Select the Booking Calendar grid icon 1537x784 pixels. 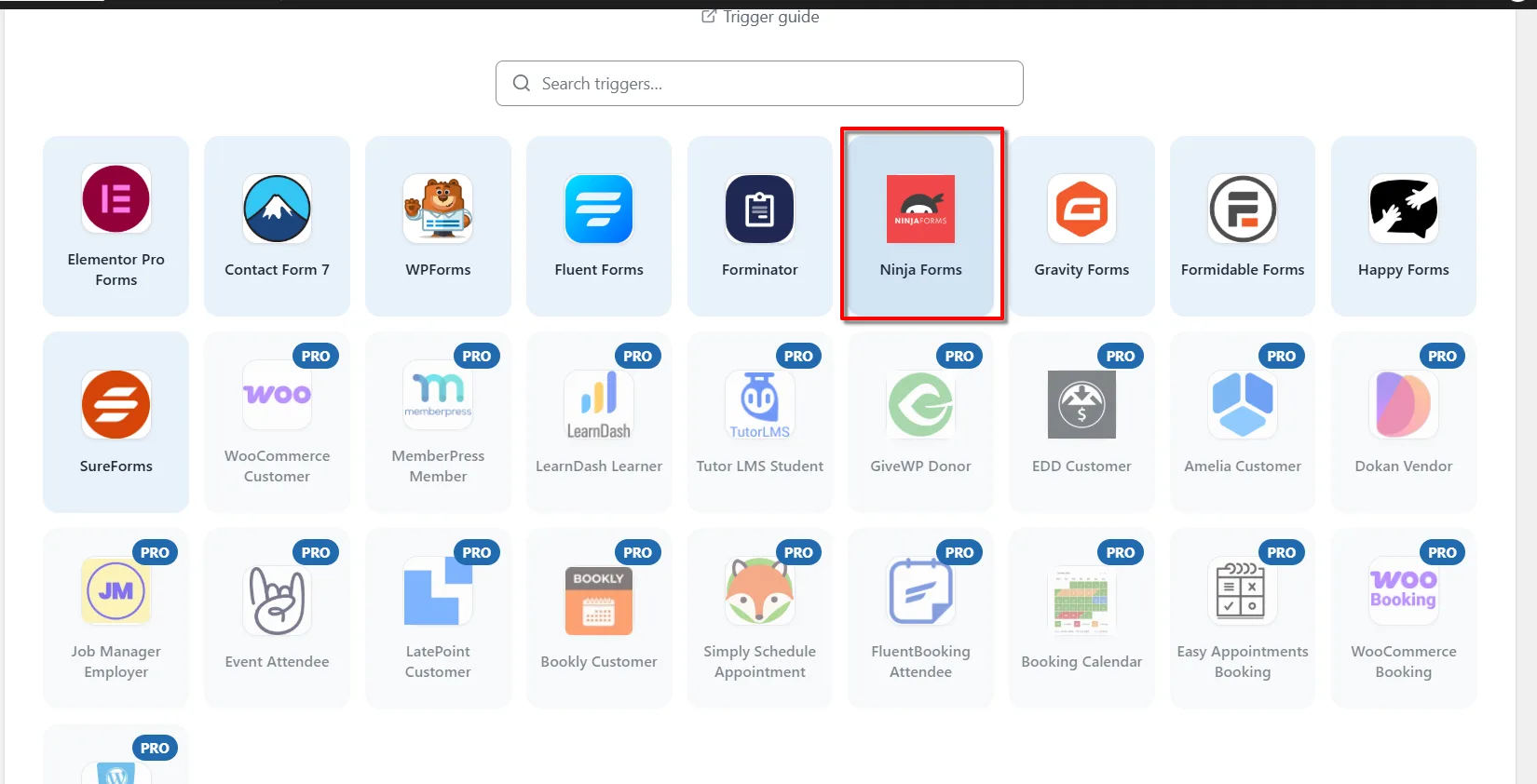point(1081,601)
